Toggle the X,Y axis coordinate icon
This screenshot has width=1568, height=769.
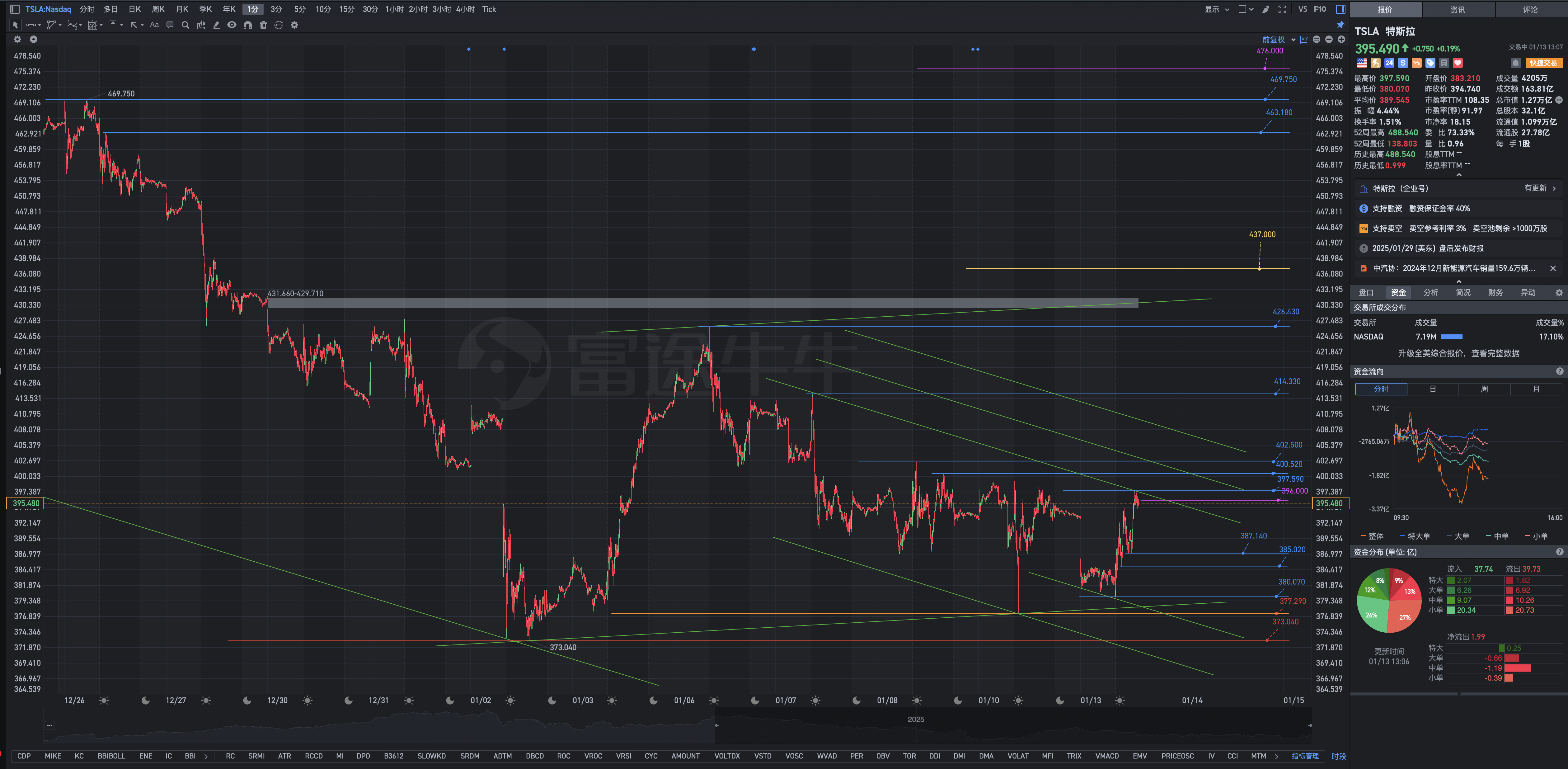coord(1303,40)
